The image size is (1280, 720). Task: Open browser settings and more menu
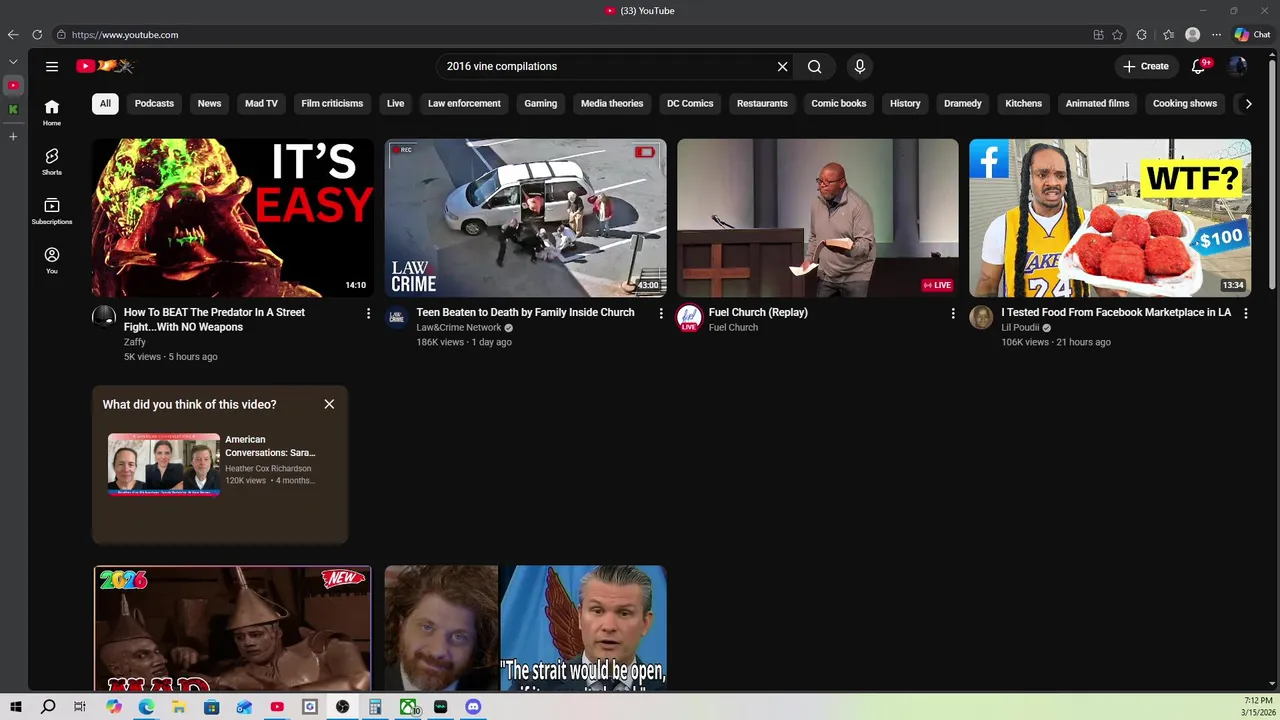coord(1216,34)
